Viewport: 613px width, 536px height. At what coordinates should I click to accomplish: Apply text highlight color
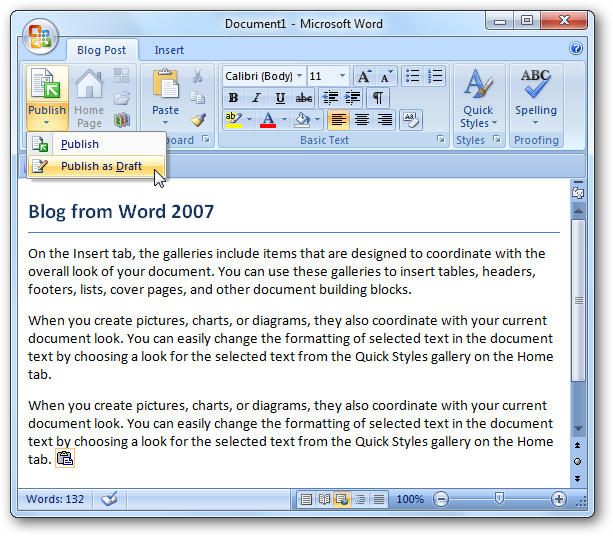[234, 120]
